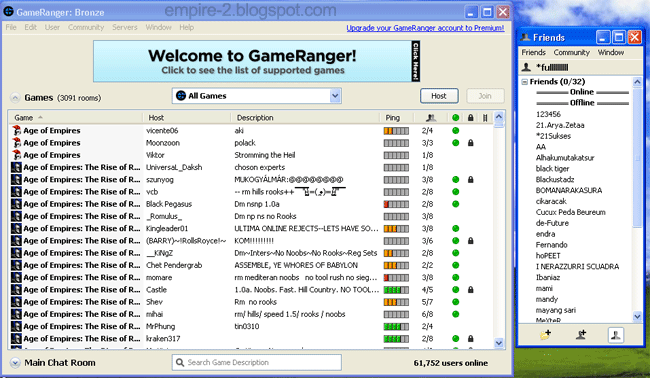Click the Friends window title bar icon
650x378 pixels.
pyautogui.click(x=526, y=37)
